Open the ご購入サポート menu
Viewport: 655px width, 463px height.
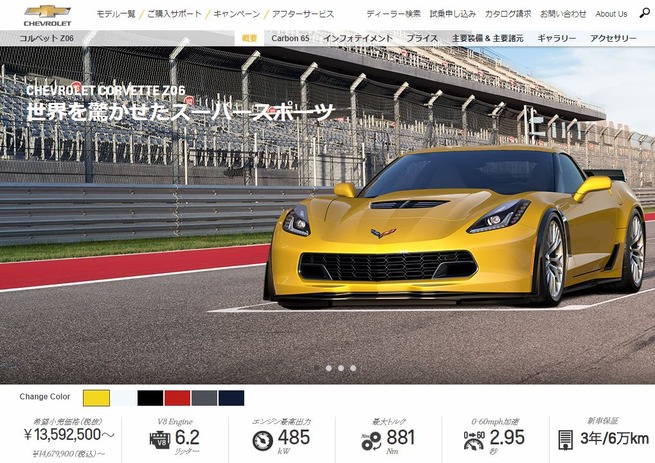[174, 14]
